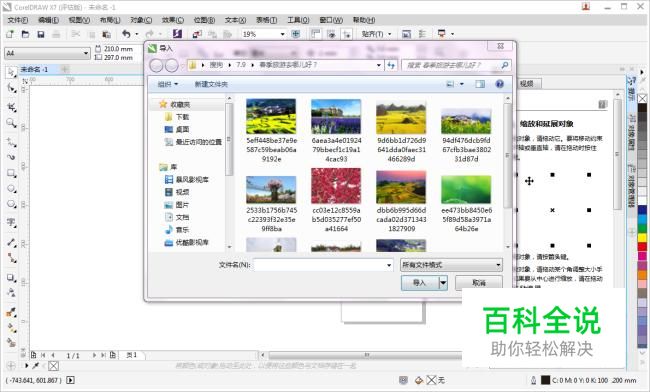The image size is (650, 392).
Task: Open the 效果 menu
Action: [172, 20]
